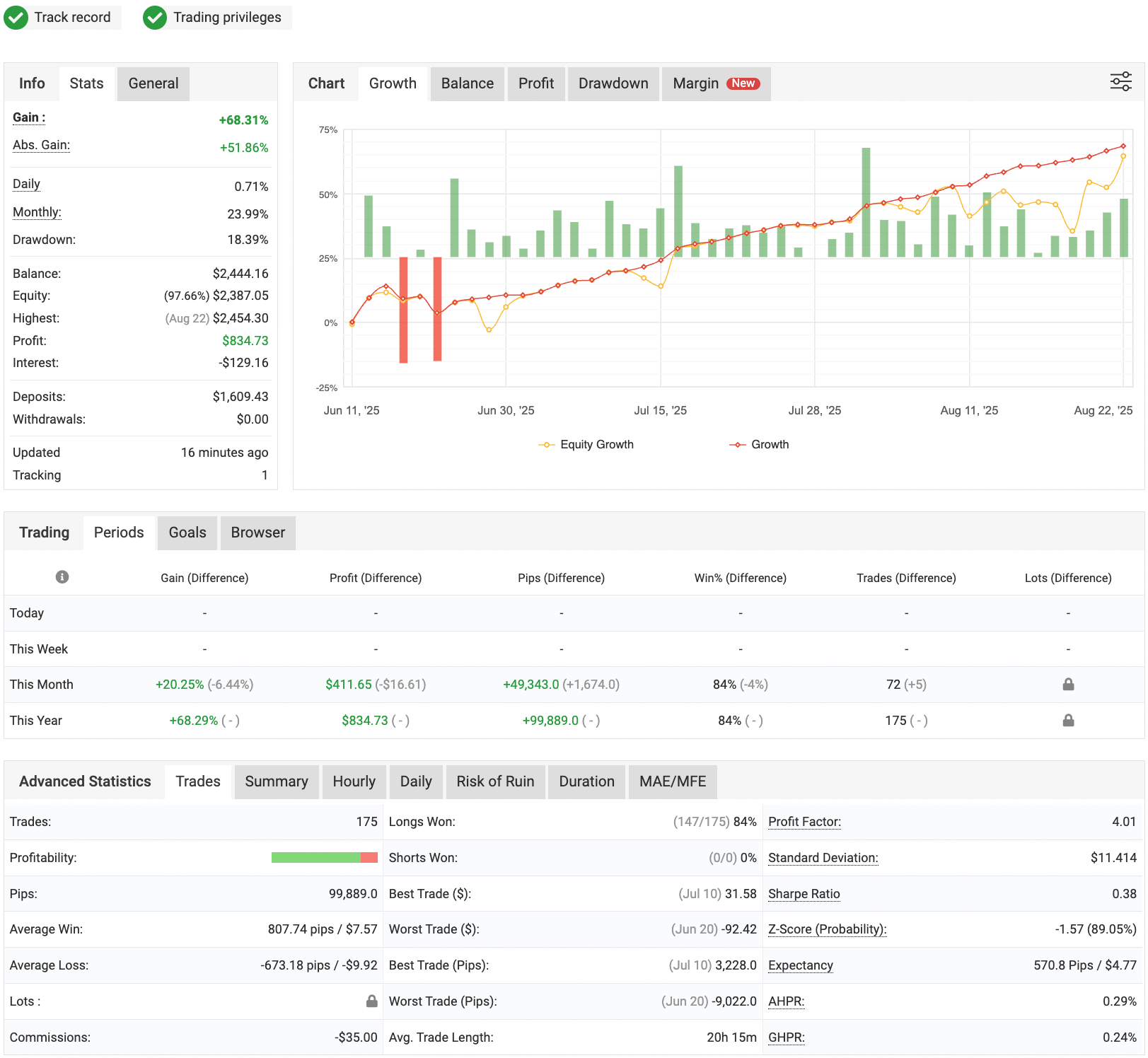1148x1058 pixels.
Task: Click the Avg. Trade Length 20h 15m value
Action: [731, 1037]
